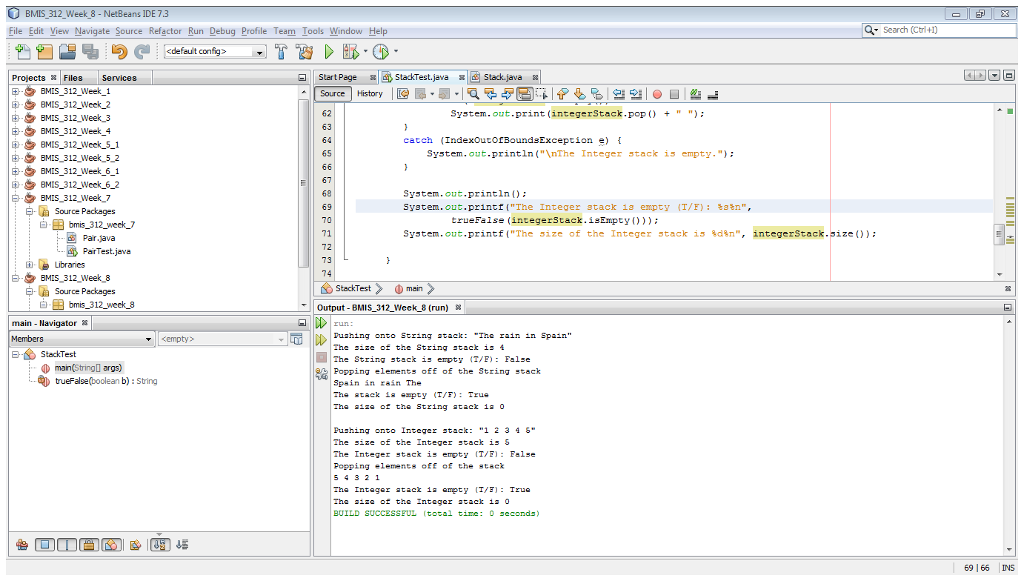This screenshot has height=581, width=1024.
Task: Select Find Selection magnifier in editor toolbar
Action: (x=474, y=93)
